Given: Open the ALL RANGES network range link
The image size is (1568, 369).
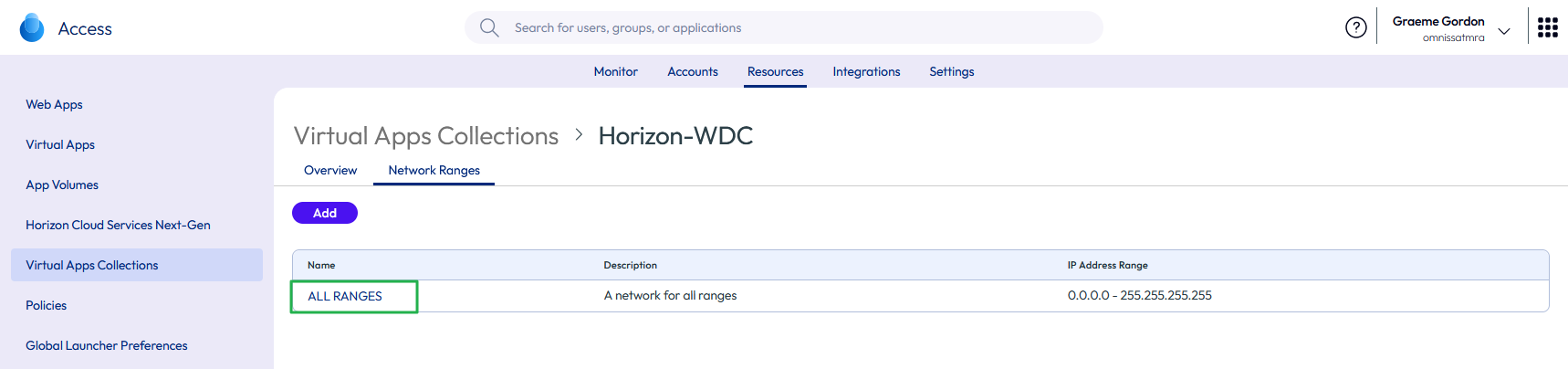Looking at the screenshot, I should point(345,297).
